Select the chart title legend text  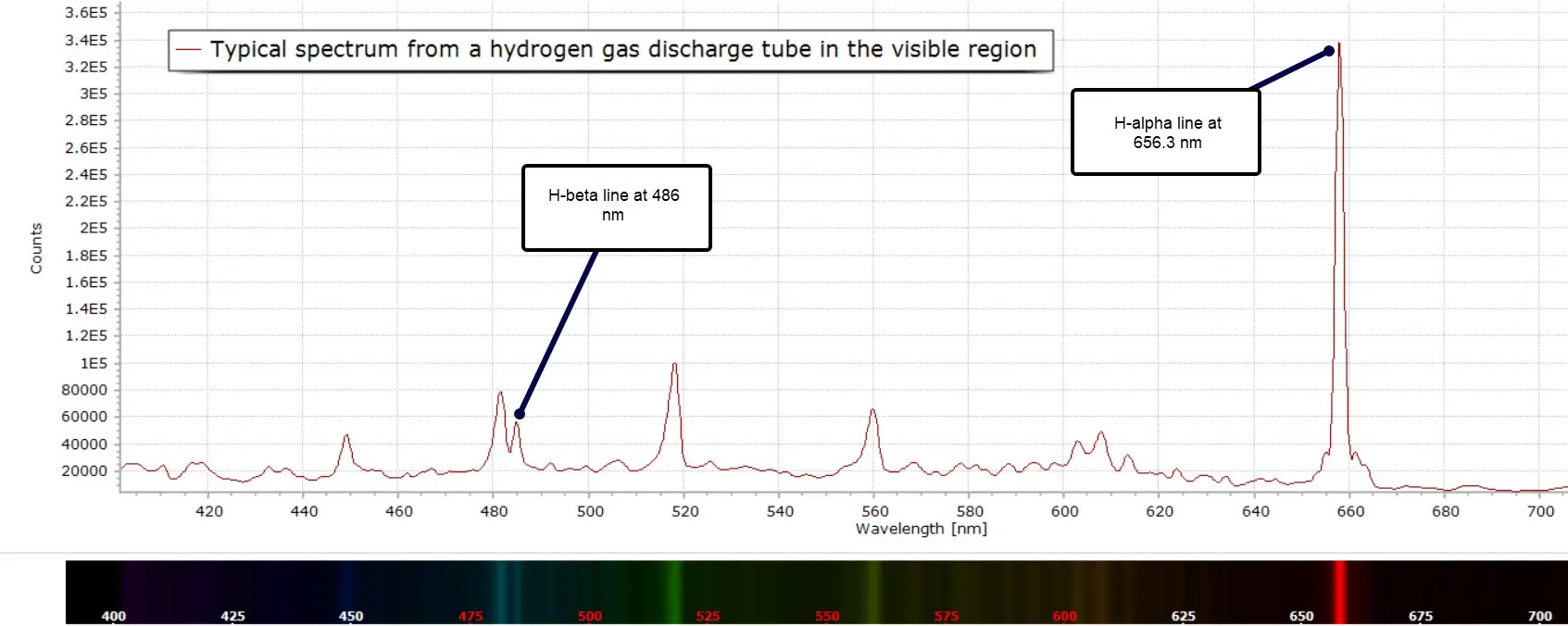pyautogui.click(x=622, y=50)
